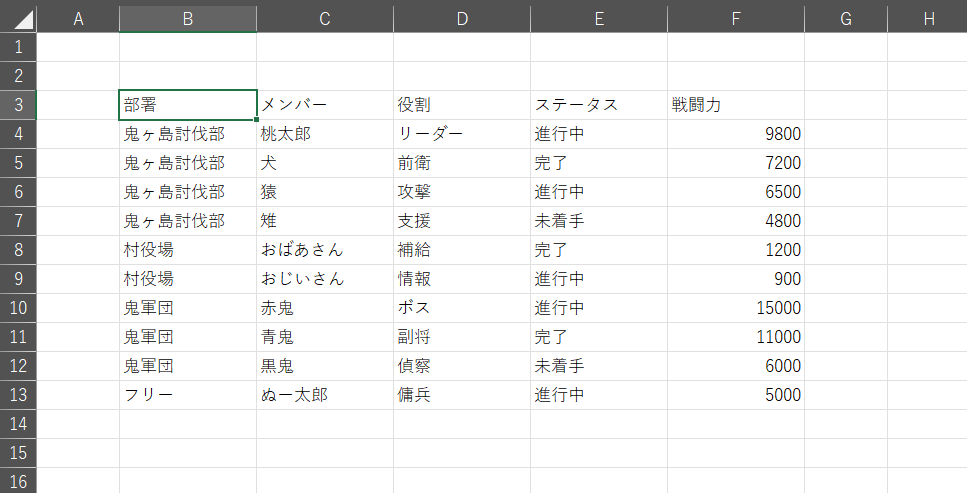
Task: Select the 傭兵 role cell
Action: click(x=461, y=395)
